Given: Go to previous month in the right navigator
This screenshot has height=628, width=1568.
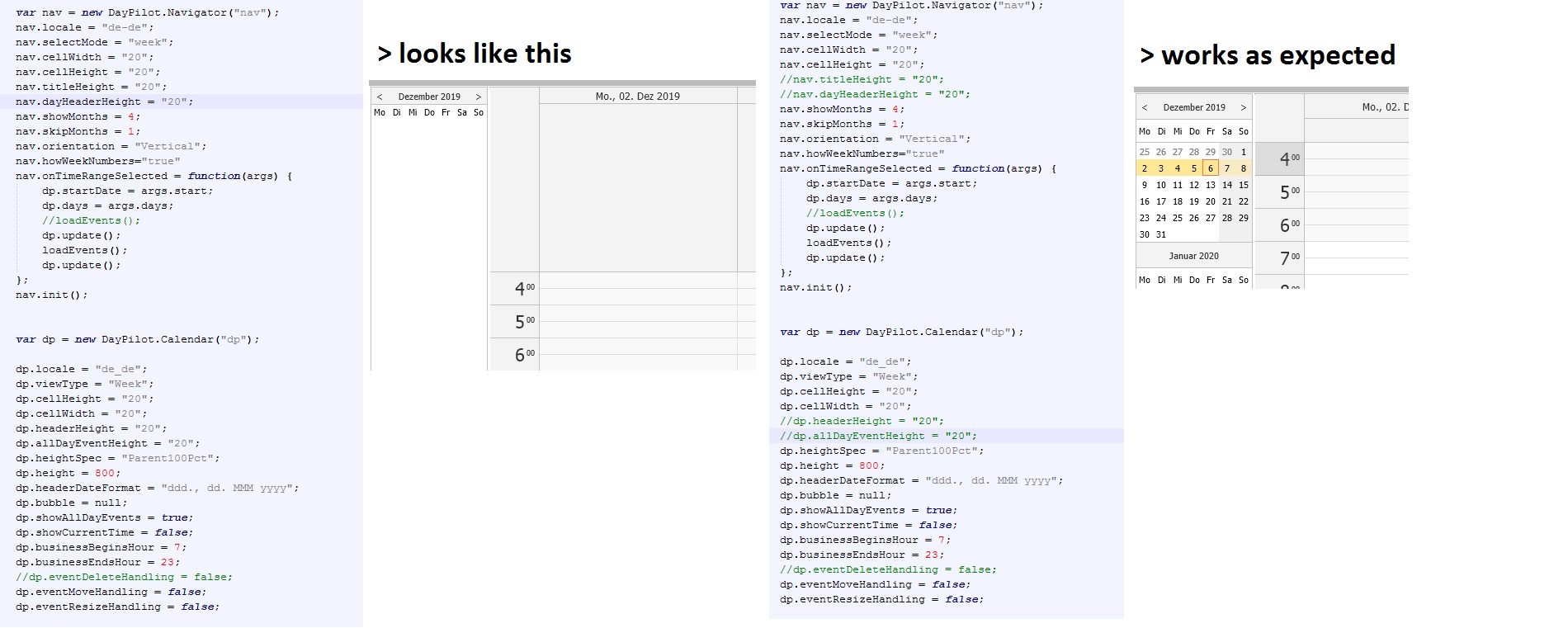Looking at the screenshot, I should 1145,107.
